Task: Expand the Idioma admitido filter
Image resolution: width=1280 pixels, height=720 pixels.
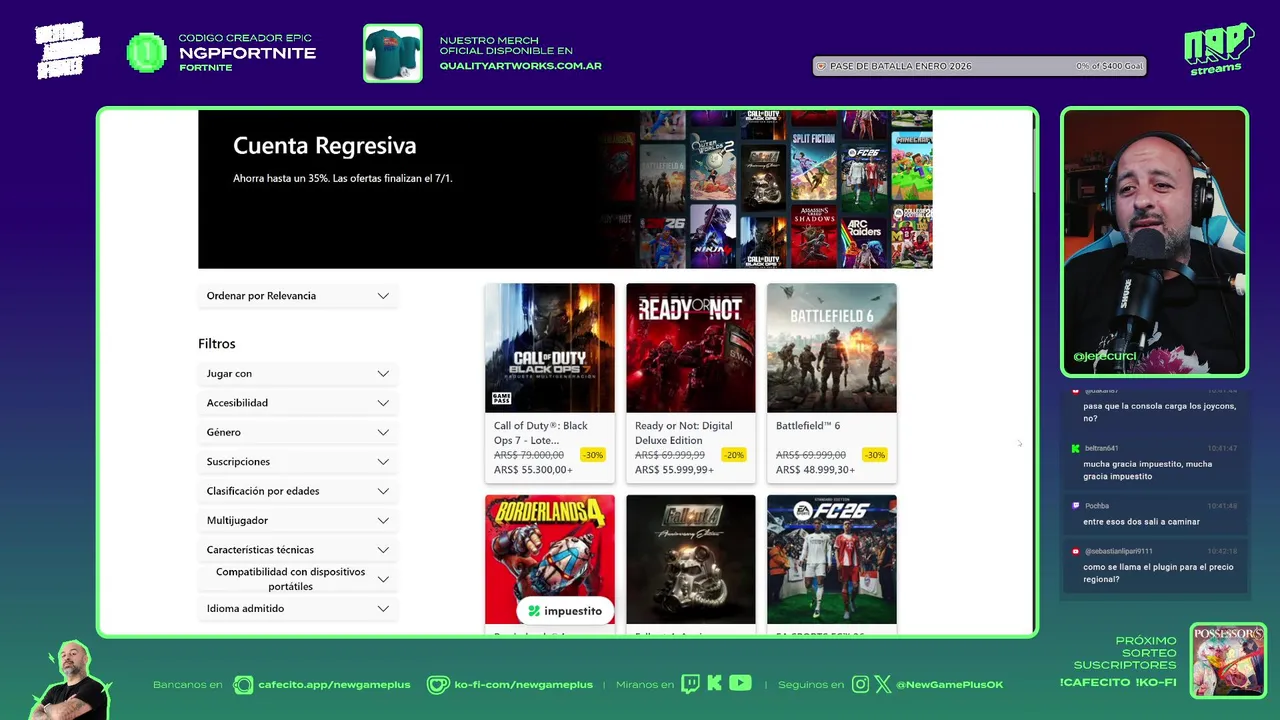Action: 298,609
